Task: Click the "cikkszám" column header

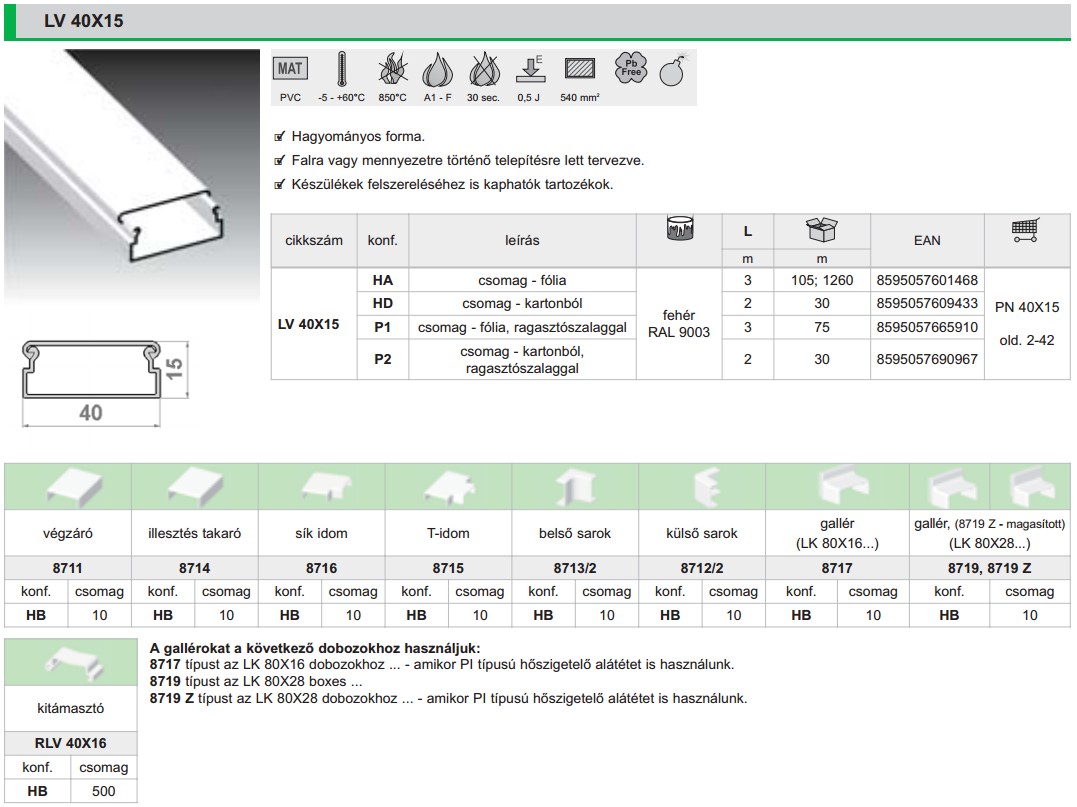Action: tap(314, 241)
